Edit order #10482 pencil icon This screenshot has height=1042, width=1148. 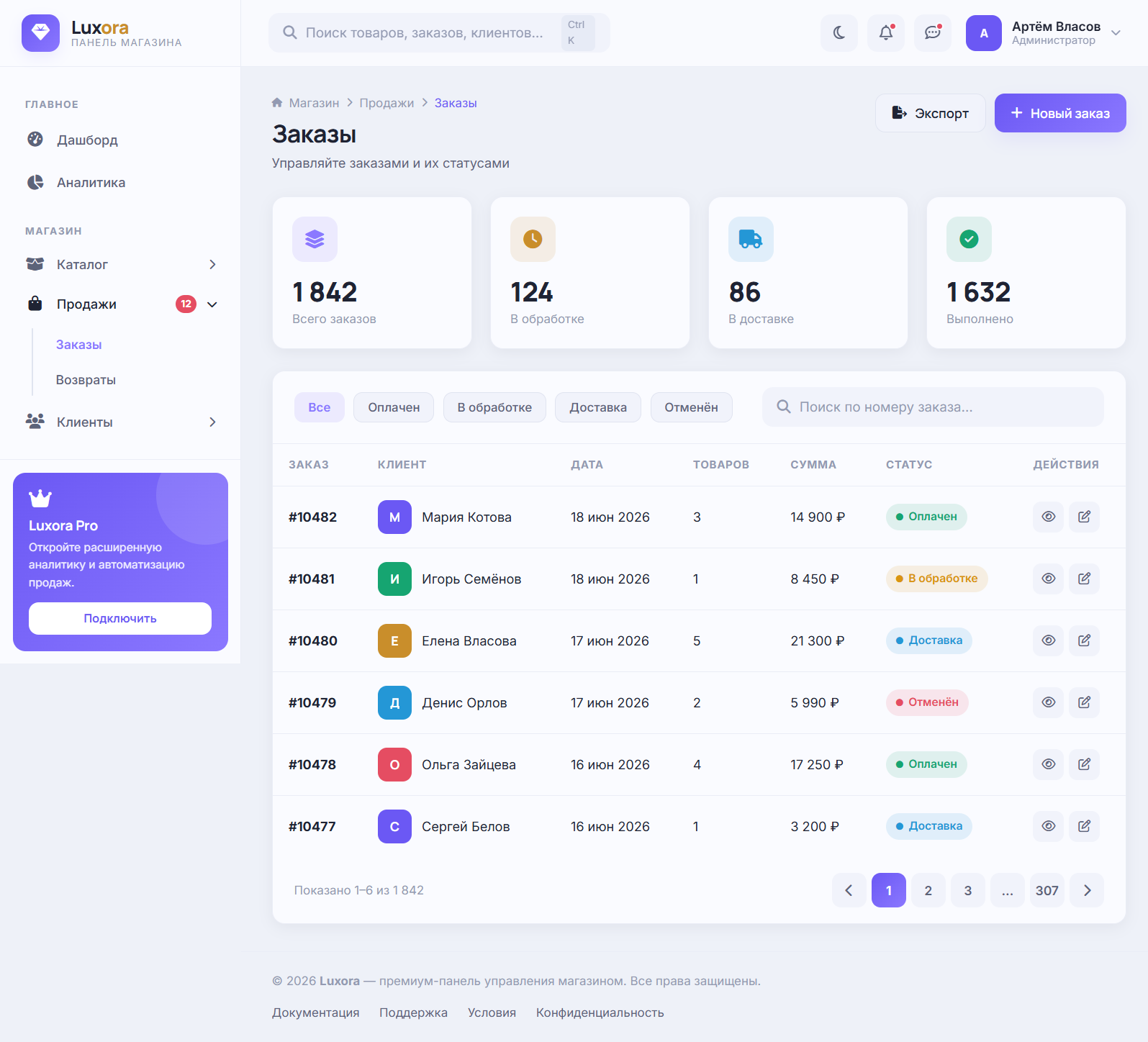point(1084,517)
